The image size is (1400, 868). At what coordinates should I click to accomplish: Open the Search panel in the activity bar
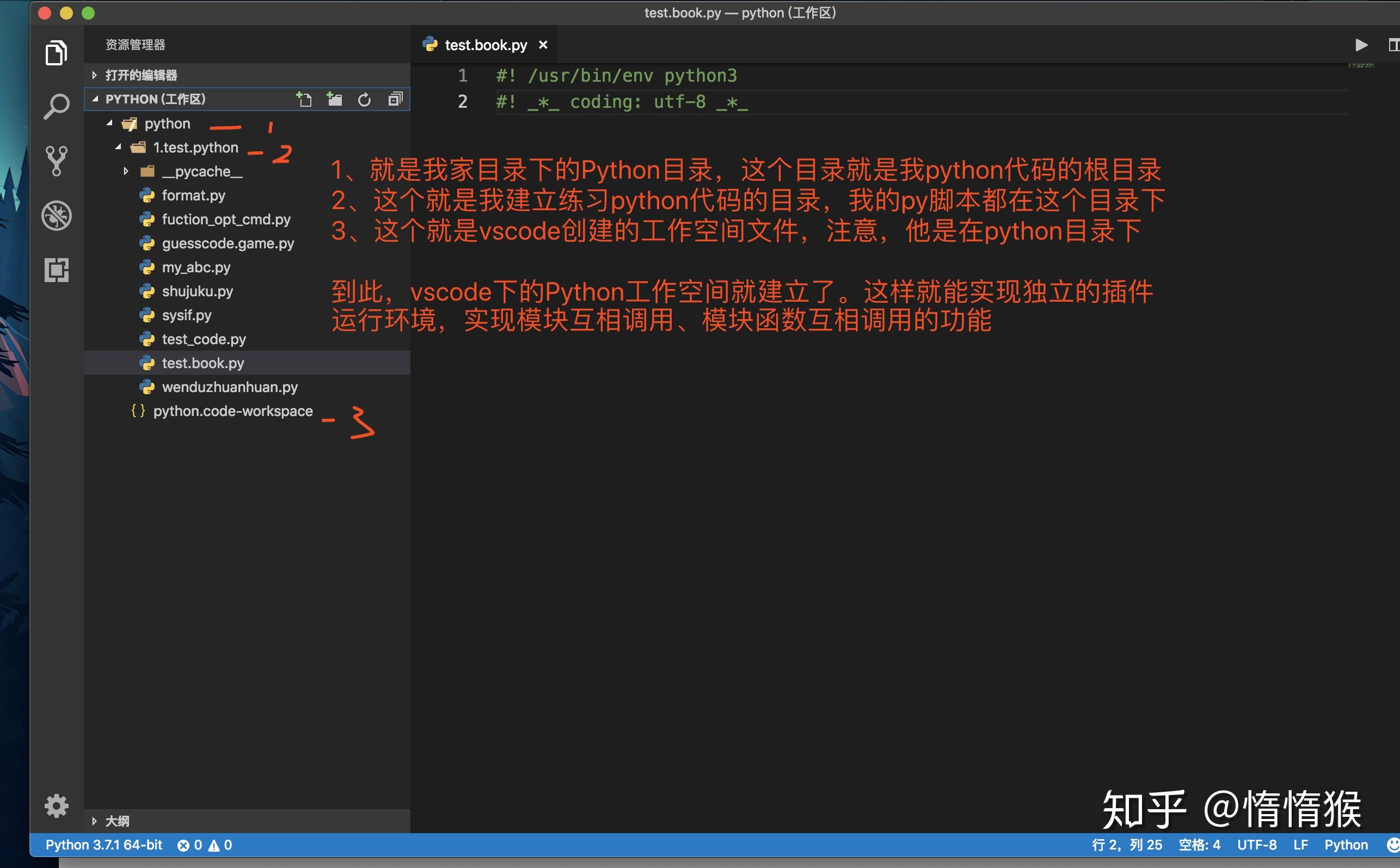(56, 106)
